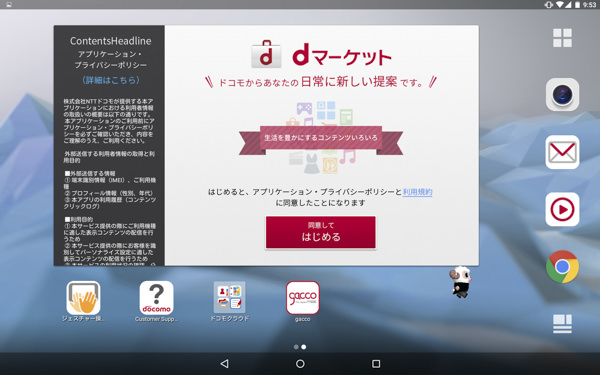Tap the image notification icon in status bar
The height and width of the screenshot is (375, 600).
click(x=9, y=5)
